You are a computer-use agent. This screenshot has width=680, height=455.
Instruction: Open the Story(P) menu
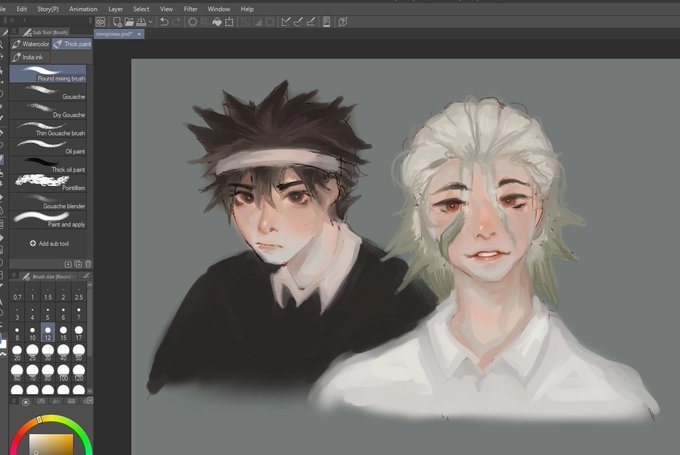point(48,9)
